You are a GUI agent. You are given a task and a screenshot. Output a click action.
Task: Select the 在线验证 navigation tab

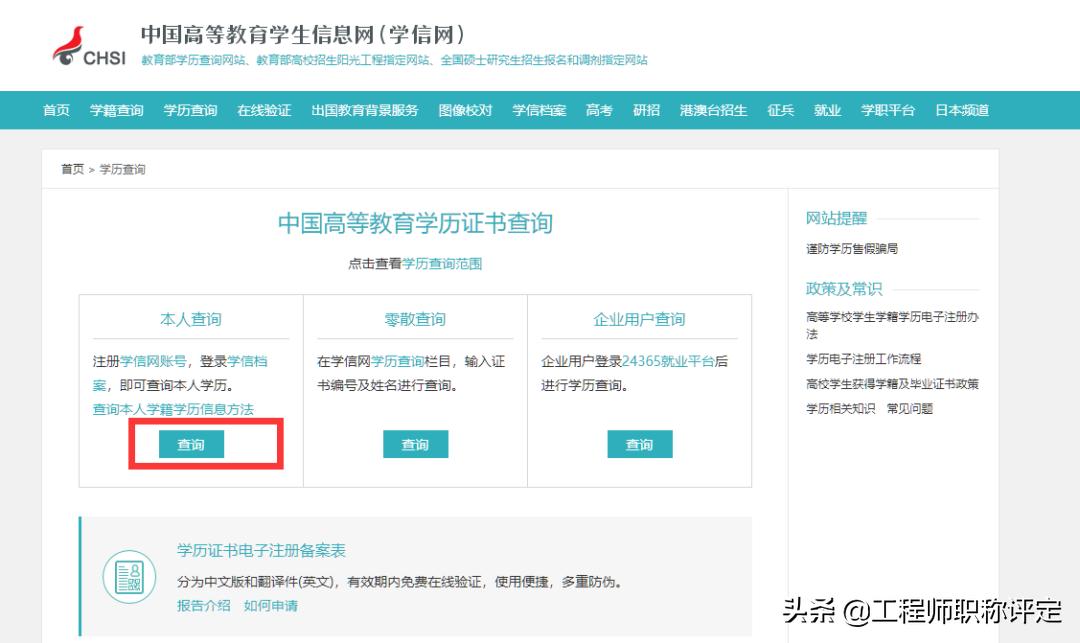[263, 111]
